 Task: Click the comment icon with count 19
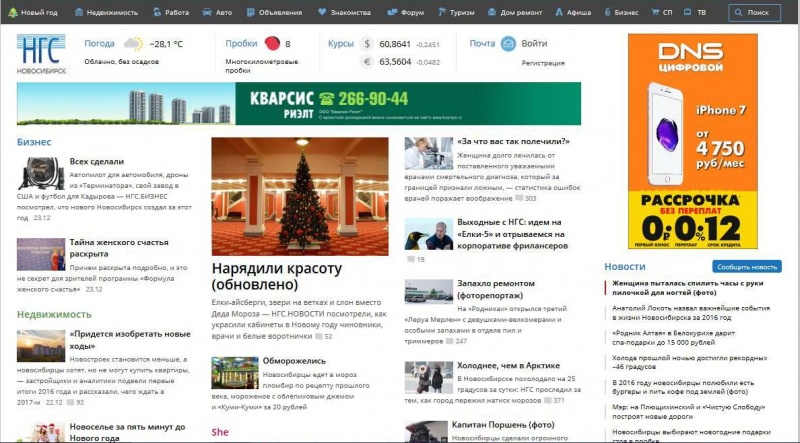pos(410,259)
